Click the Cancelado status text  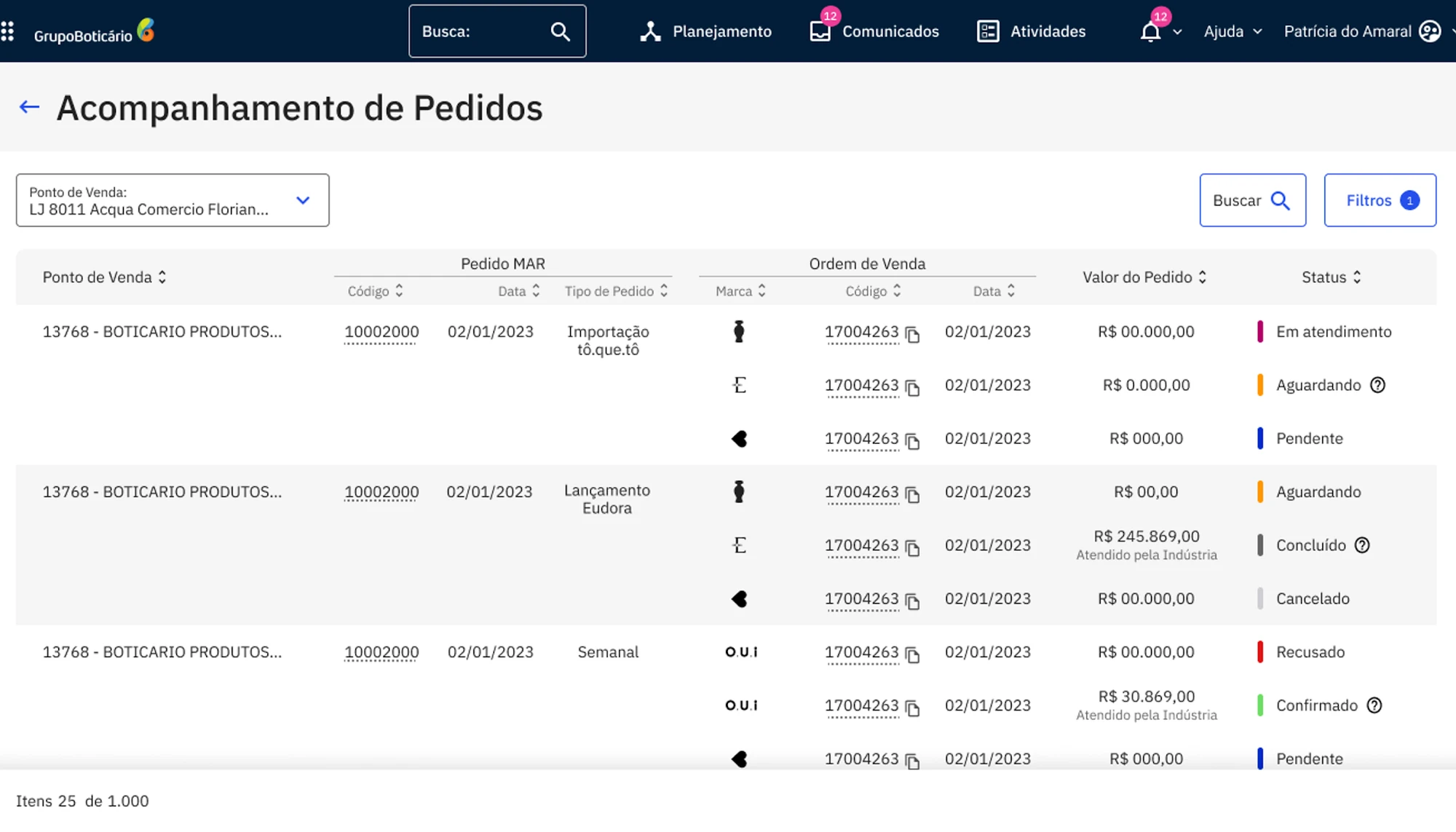click(1313, 599)
